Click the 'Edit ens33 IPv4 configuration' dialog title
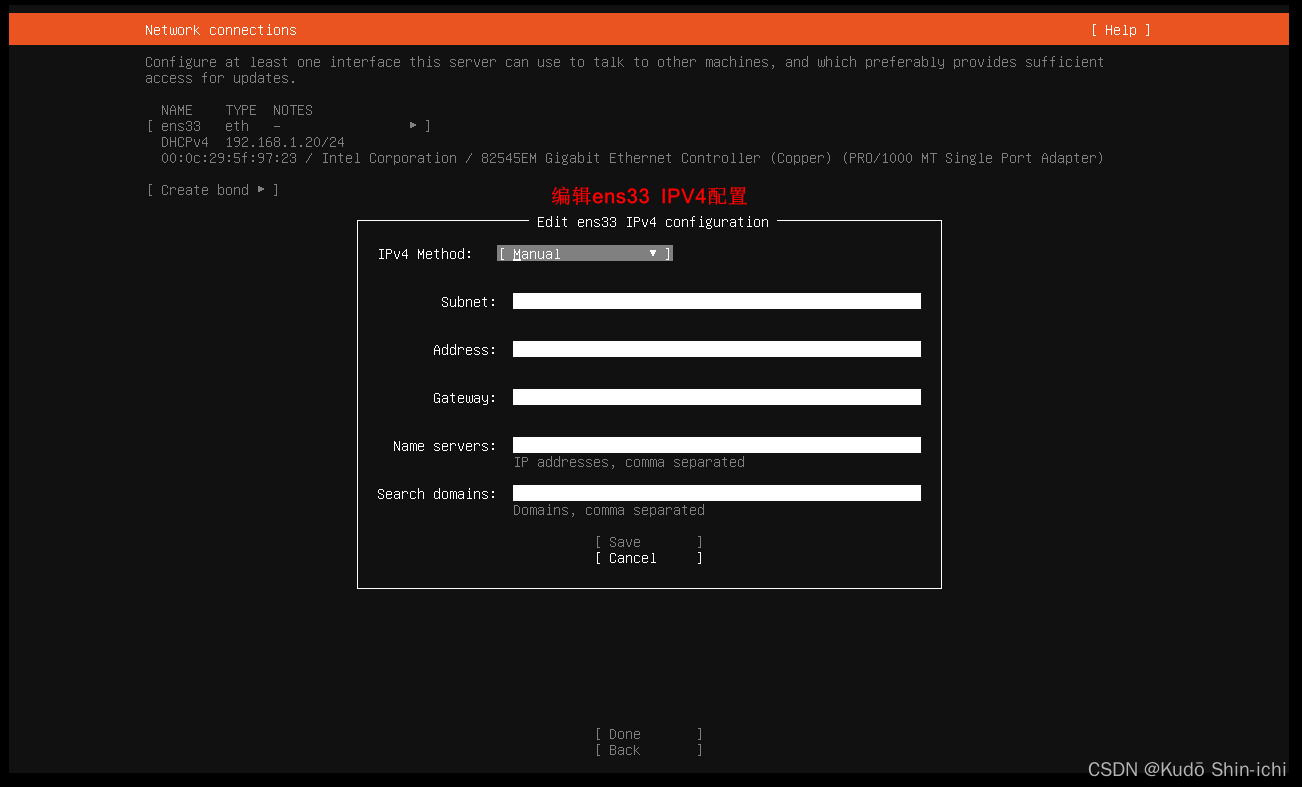Image resolution: width=1302 pixels, height=787 pixels. [x=653, y=222]
